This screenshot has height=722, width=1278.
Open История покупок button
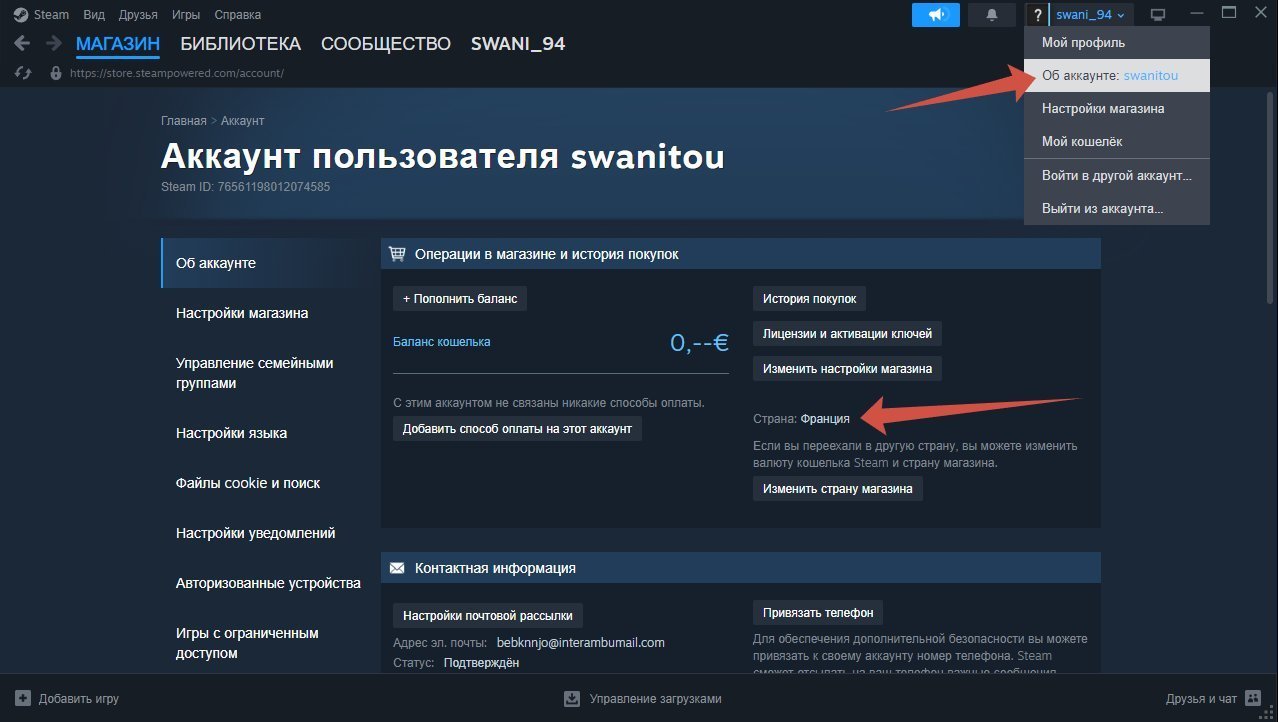[809, 298]
